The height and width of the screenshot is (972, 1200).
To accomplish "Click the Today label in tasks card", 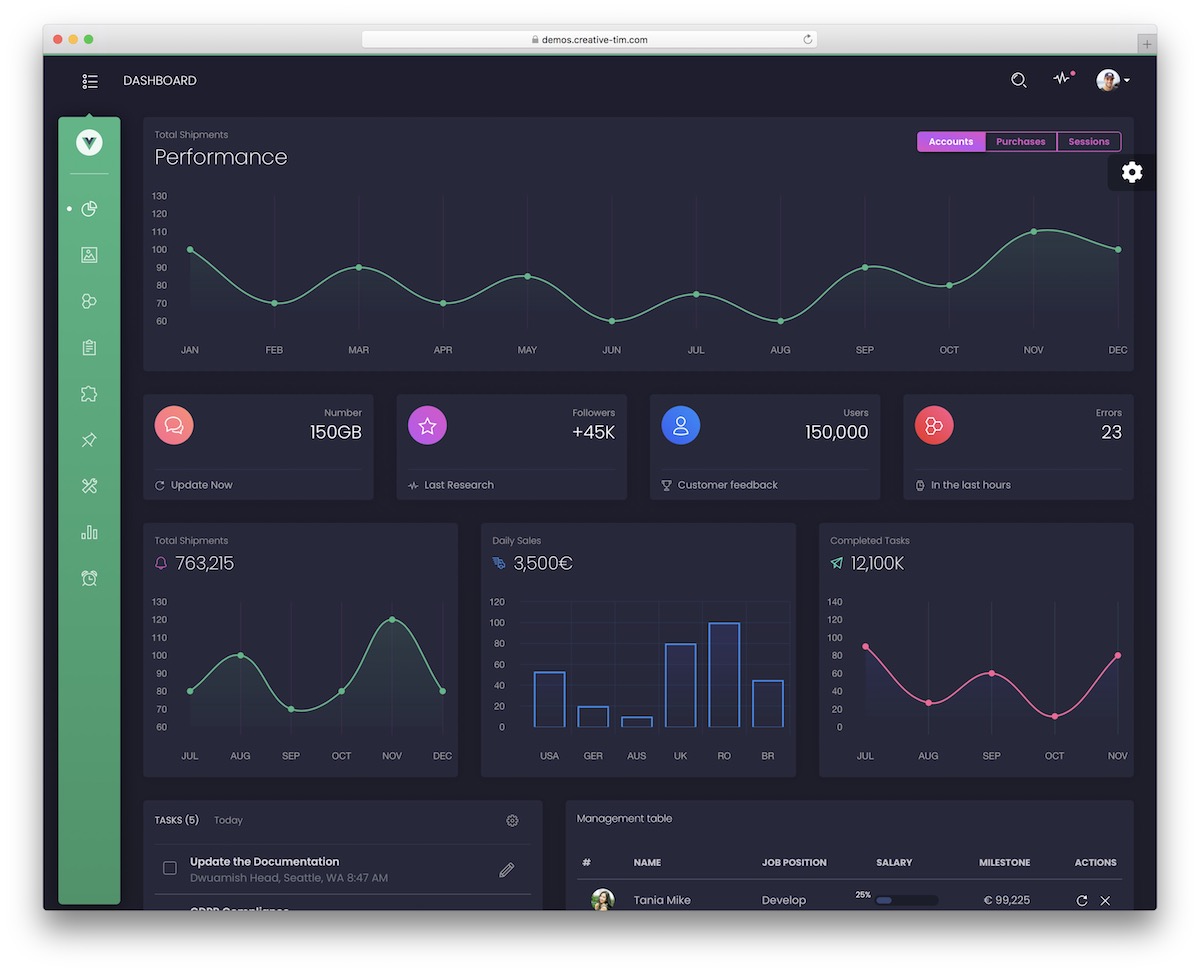I will coord(228,821).
